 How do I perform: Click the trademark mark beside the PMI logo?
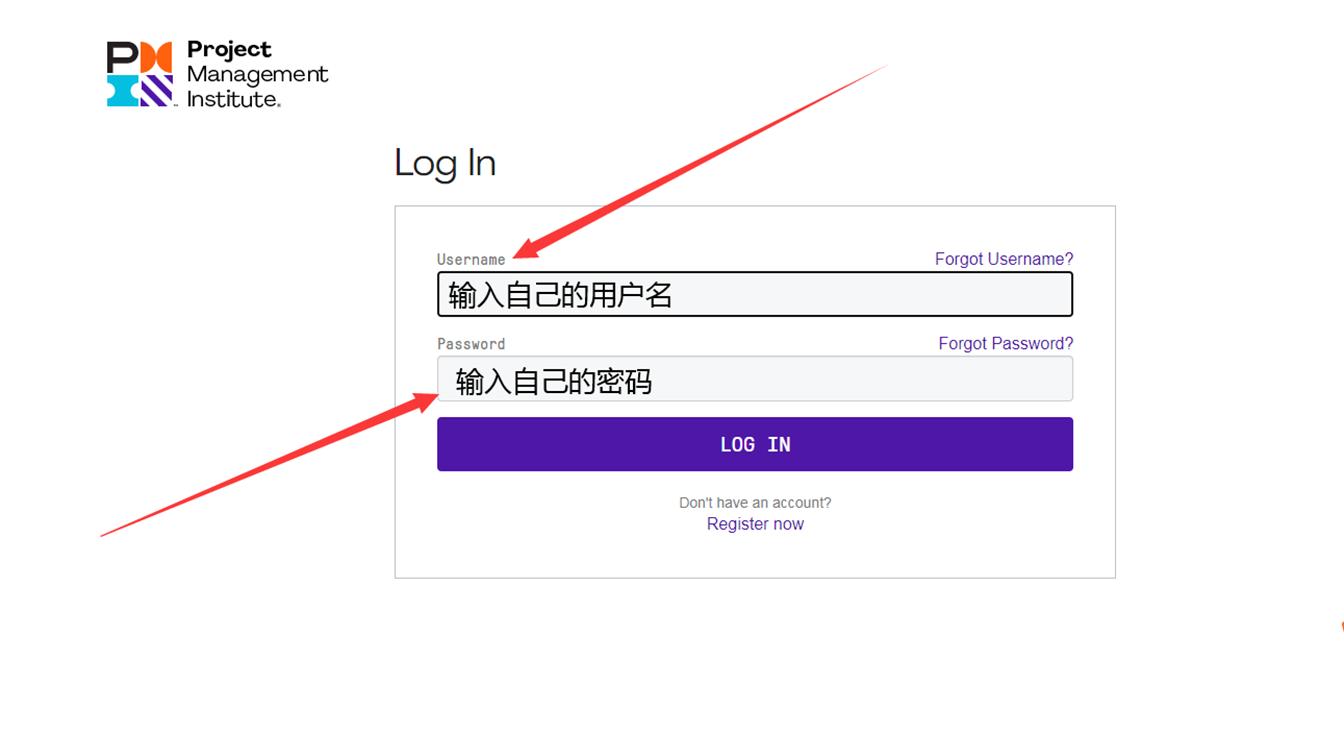tap(176, 105)
